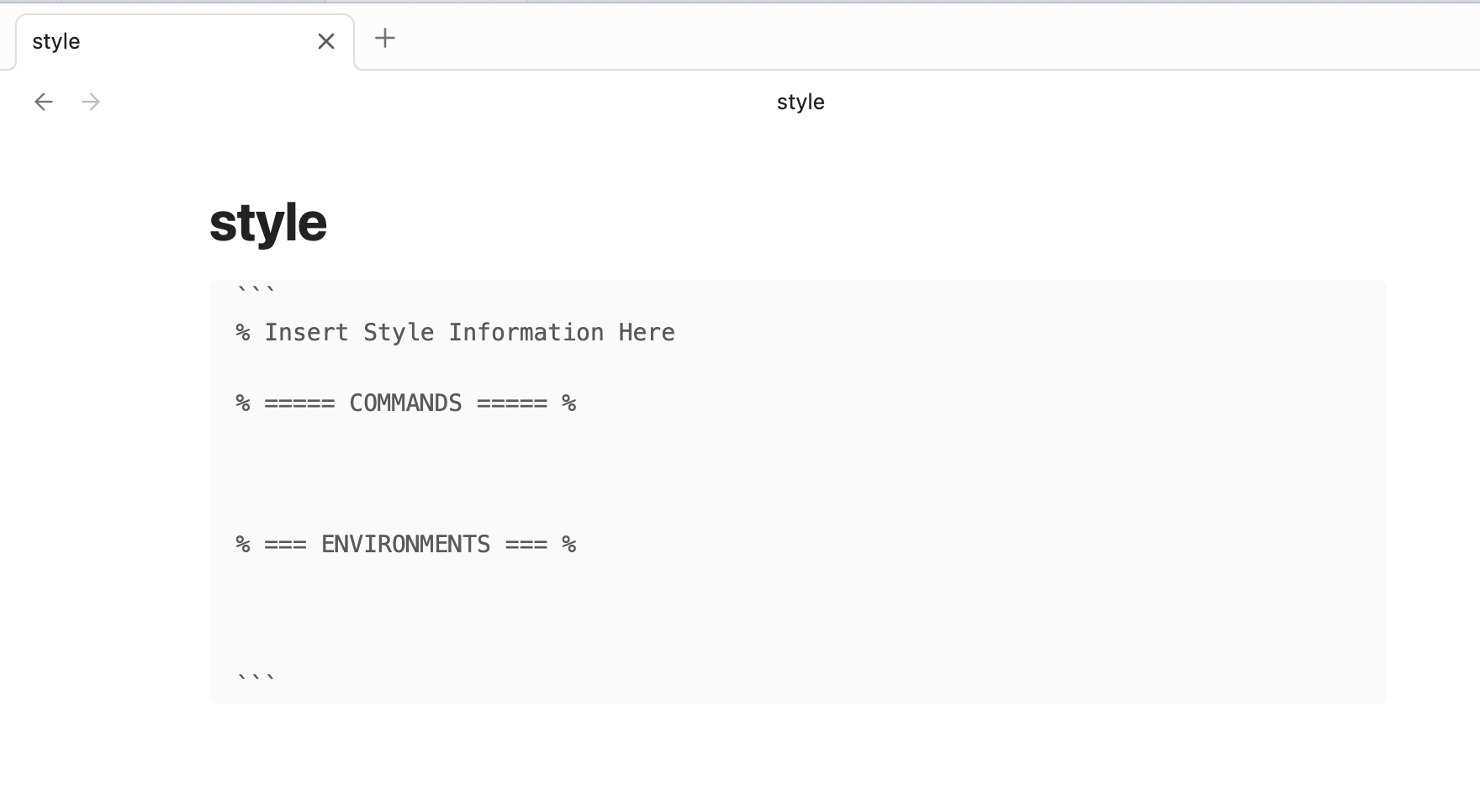This screenshot has width=1480, height=812.
Task: Click the closing triple backticks line
Action: tap(256, 678)
